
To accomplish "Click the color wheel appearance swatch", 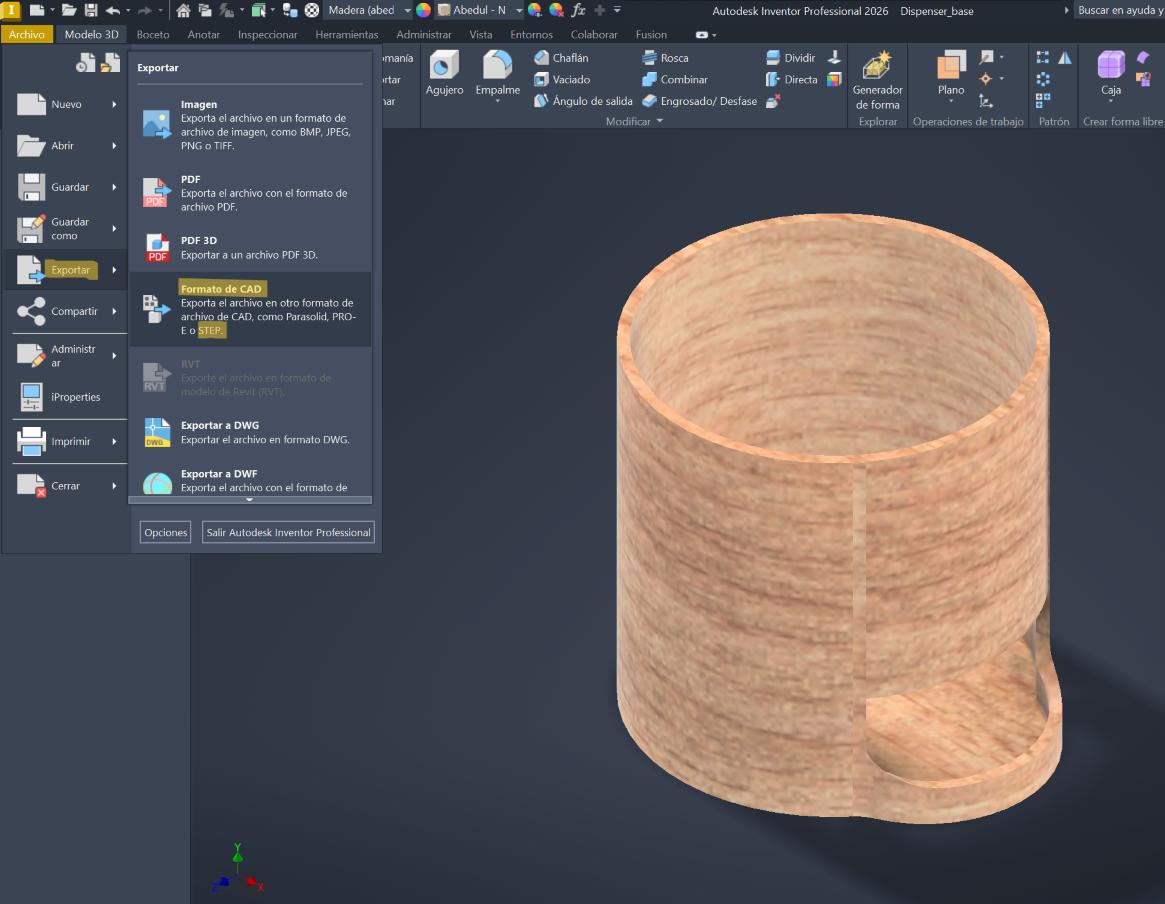I will click(x=423, y=10).
